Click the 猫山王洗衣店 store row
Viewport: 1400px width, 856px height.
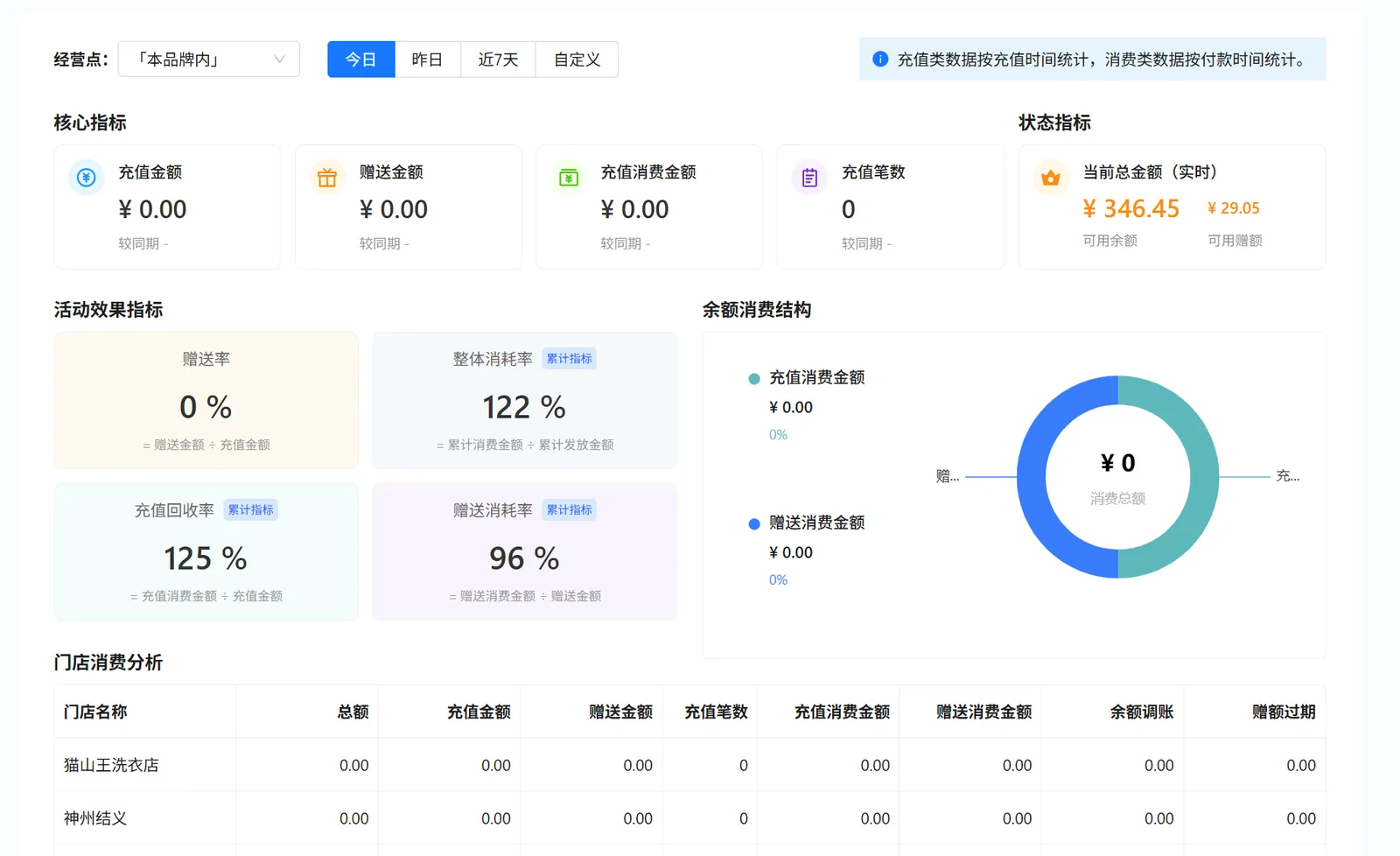pos(689,765)
